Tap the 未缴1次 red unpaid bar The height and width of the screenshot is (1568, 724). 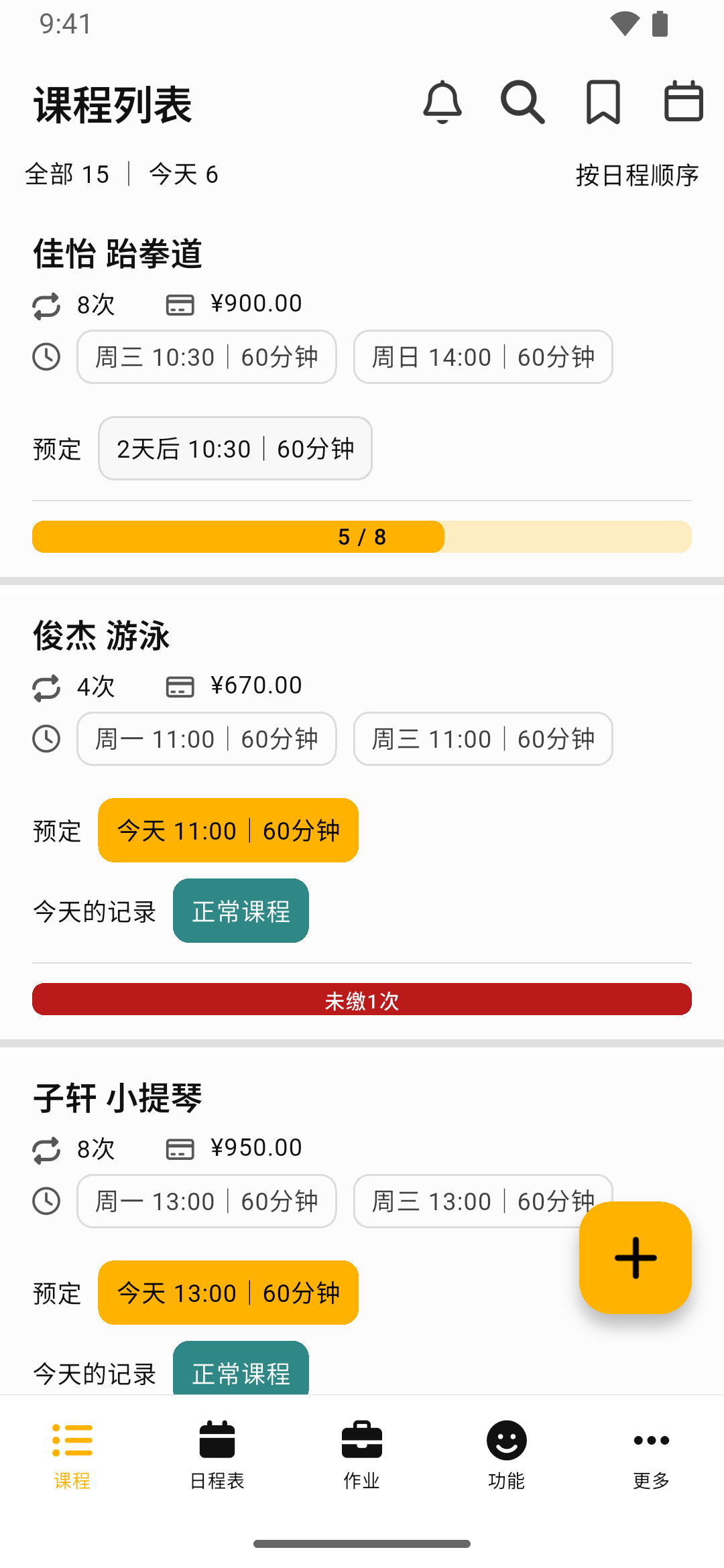click(362, 999)
